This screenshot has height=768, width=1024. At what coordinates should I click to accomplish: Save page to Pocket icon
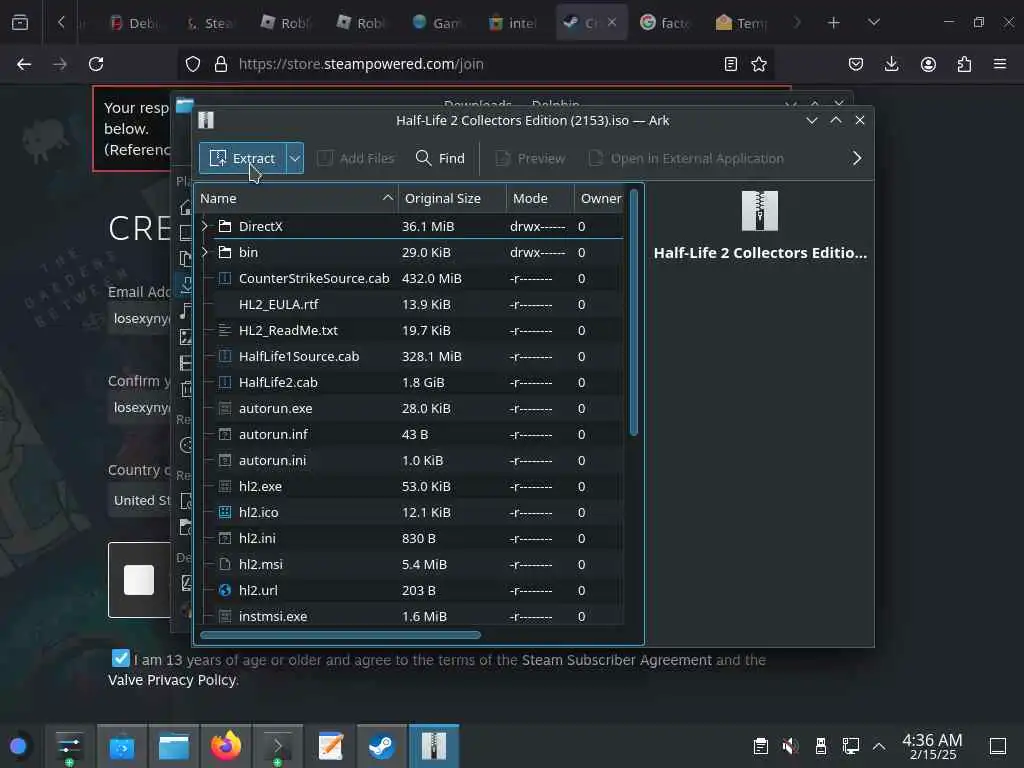tap(856, 64)
